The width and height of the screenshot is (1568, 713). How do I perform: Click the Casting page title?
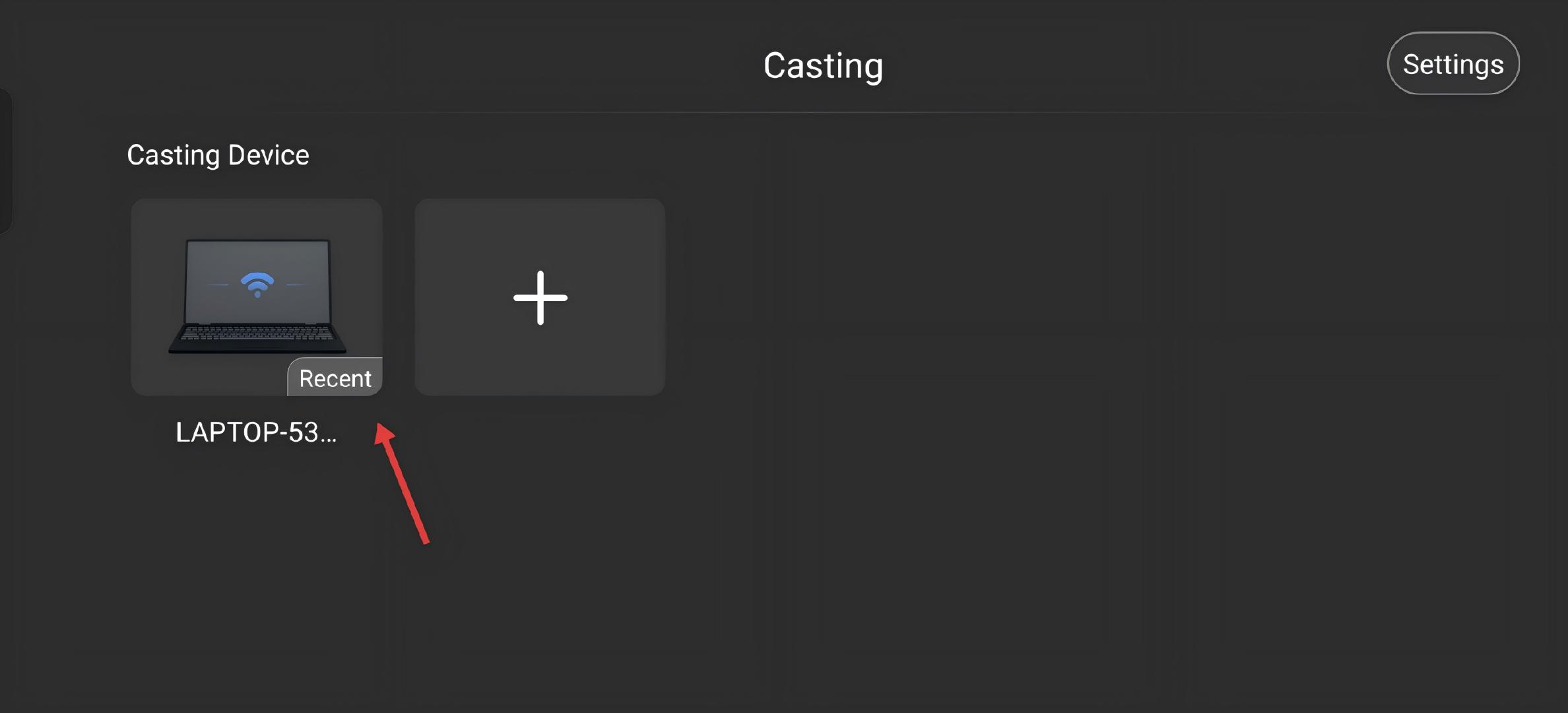[x=823, y=66]
